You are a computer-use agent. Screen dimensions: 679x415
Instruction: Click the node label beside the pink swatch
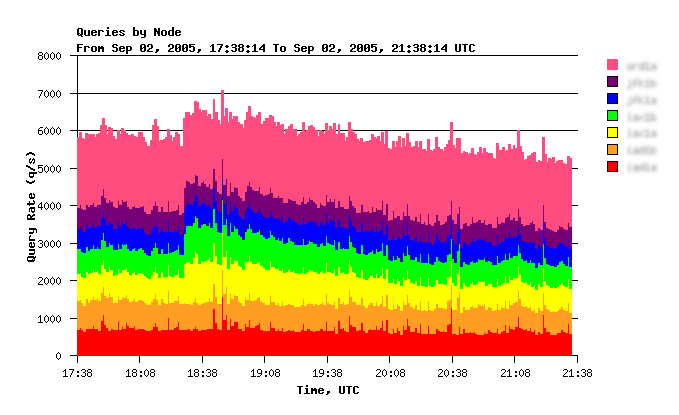(641, 65)
